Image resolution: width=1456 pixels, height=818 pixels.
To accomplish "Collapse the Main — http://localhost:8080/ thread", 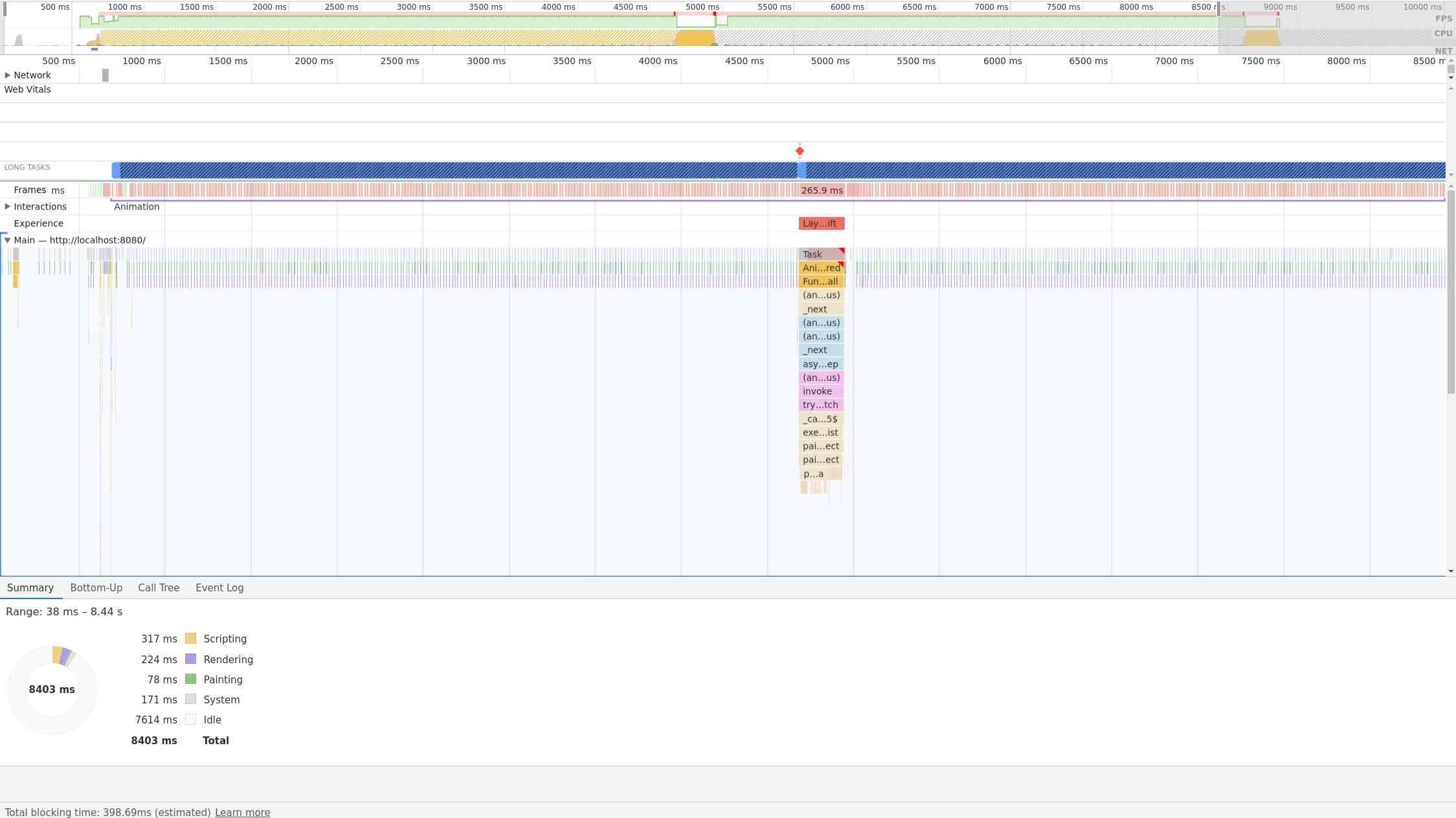I will point(7,240).
